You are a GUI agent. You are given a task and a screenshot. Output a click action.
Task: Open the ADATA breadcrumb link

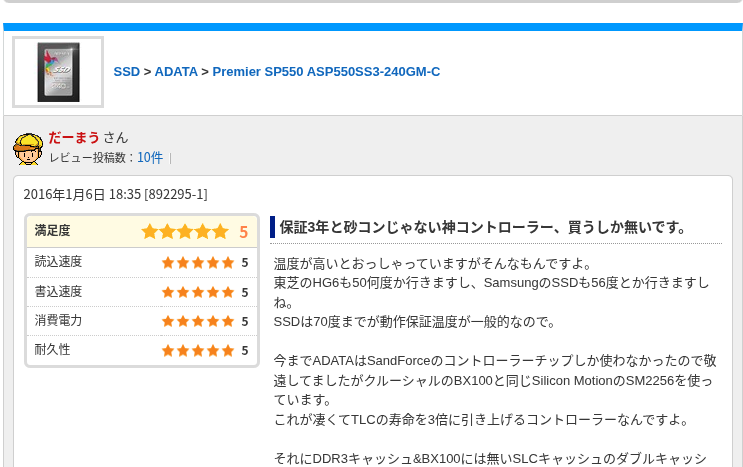(176, 72)
